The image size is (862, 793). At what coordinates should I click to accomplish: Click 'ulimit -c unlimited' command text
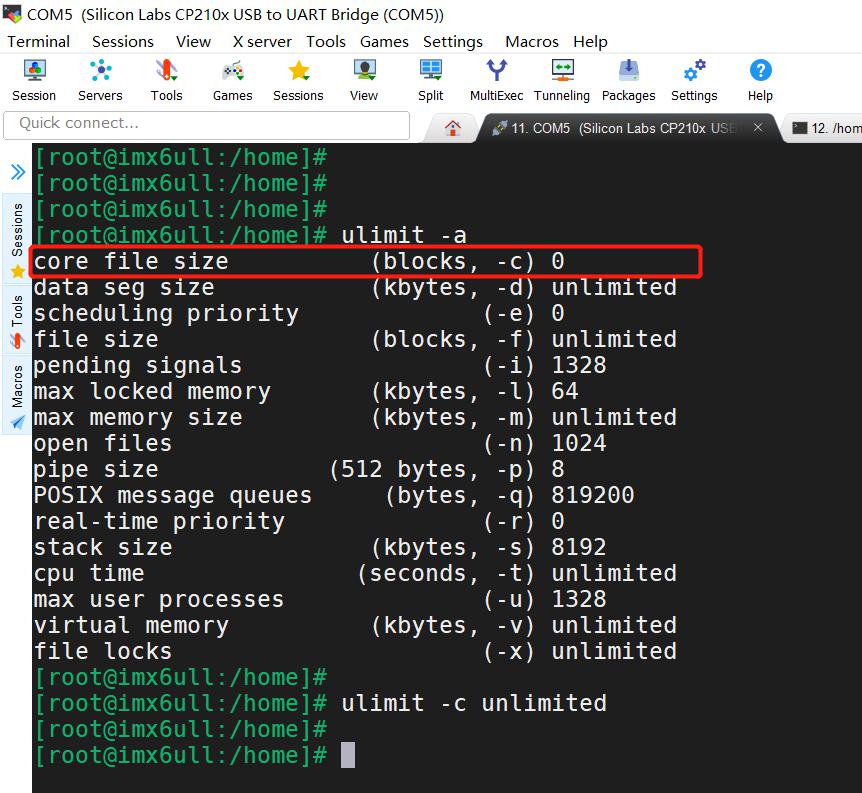[474, 703]
